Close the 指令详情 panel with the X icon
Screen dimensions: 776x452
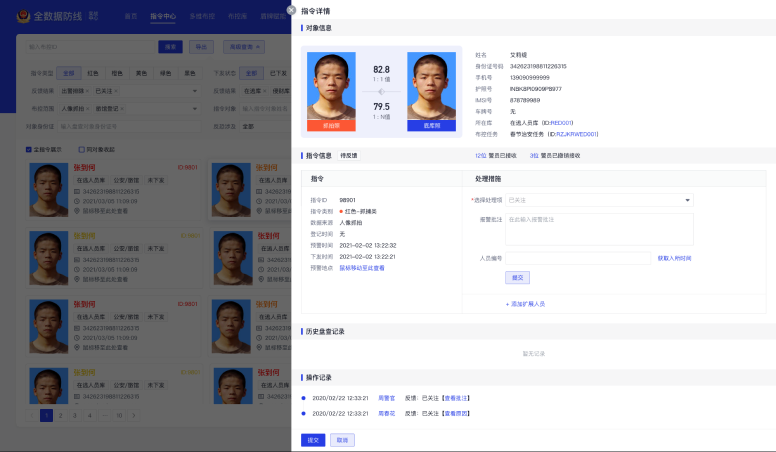(291, 10)
